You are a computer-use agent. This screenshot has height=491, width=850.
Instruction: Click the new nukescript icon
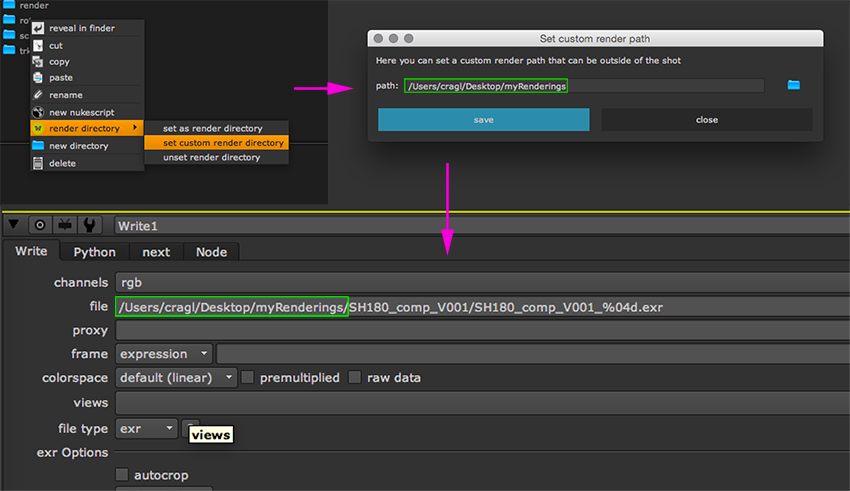39,112
